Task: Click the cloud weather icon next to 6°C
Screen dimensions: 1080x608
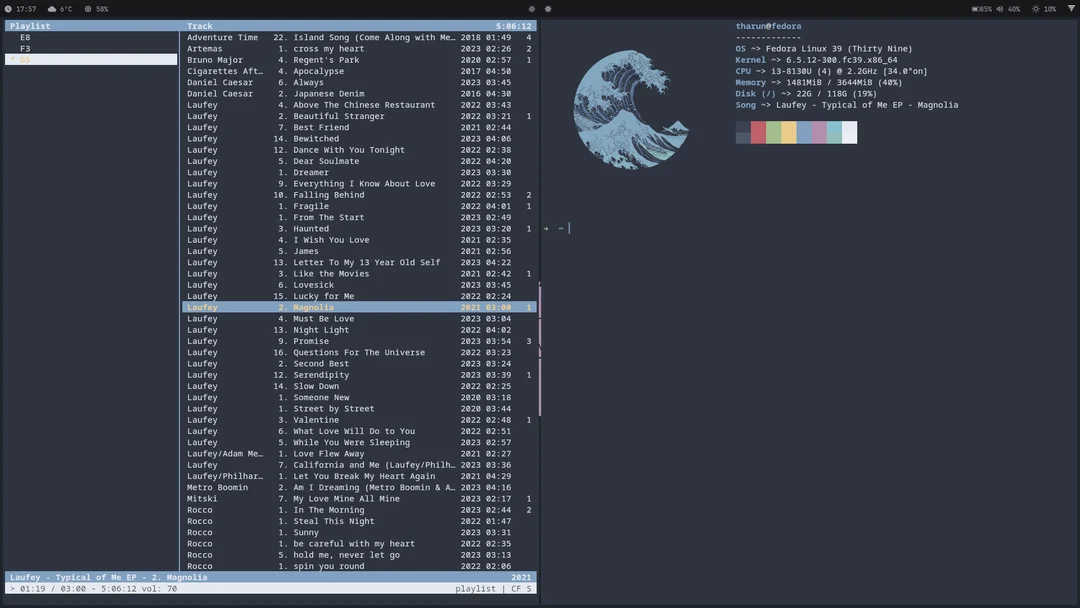Action: [51, 7]
